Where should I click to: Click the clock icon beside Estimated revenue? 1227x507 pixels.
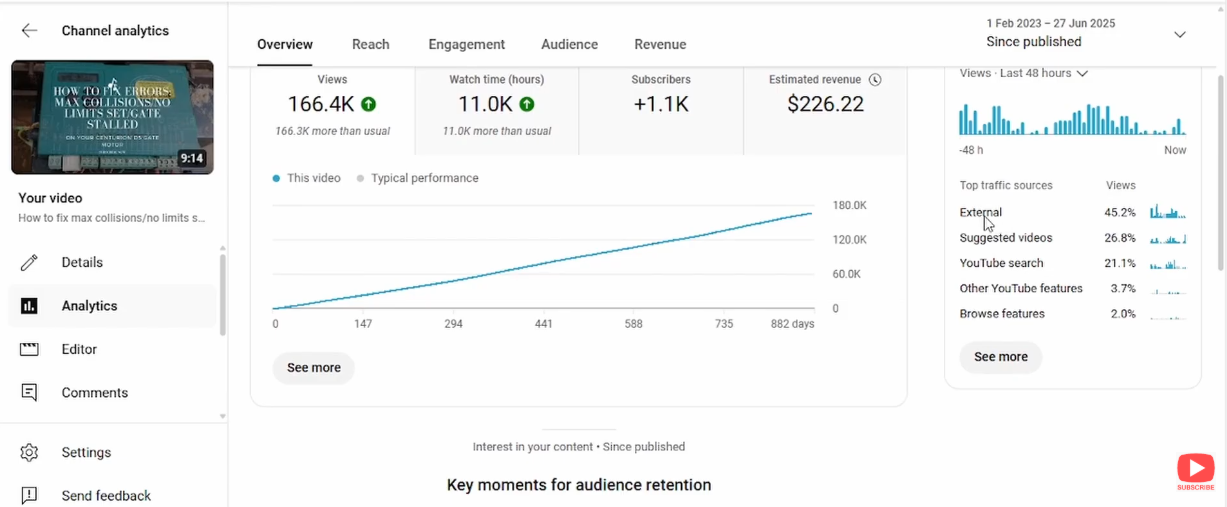pos(875,80)
